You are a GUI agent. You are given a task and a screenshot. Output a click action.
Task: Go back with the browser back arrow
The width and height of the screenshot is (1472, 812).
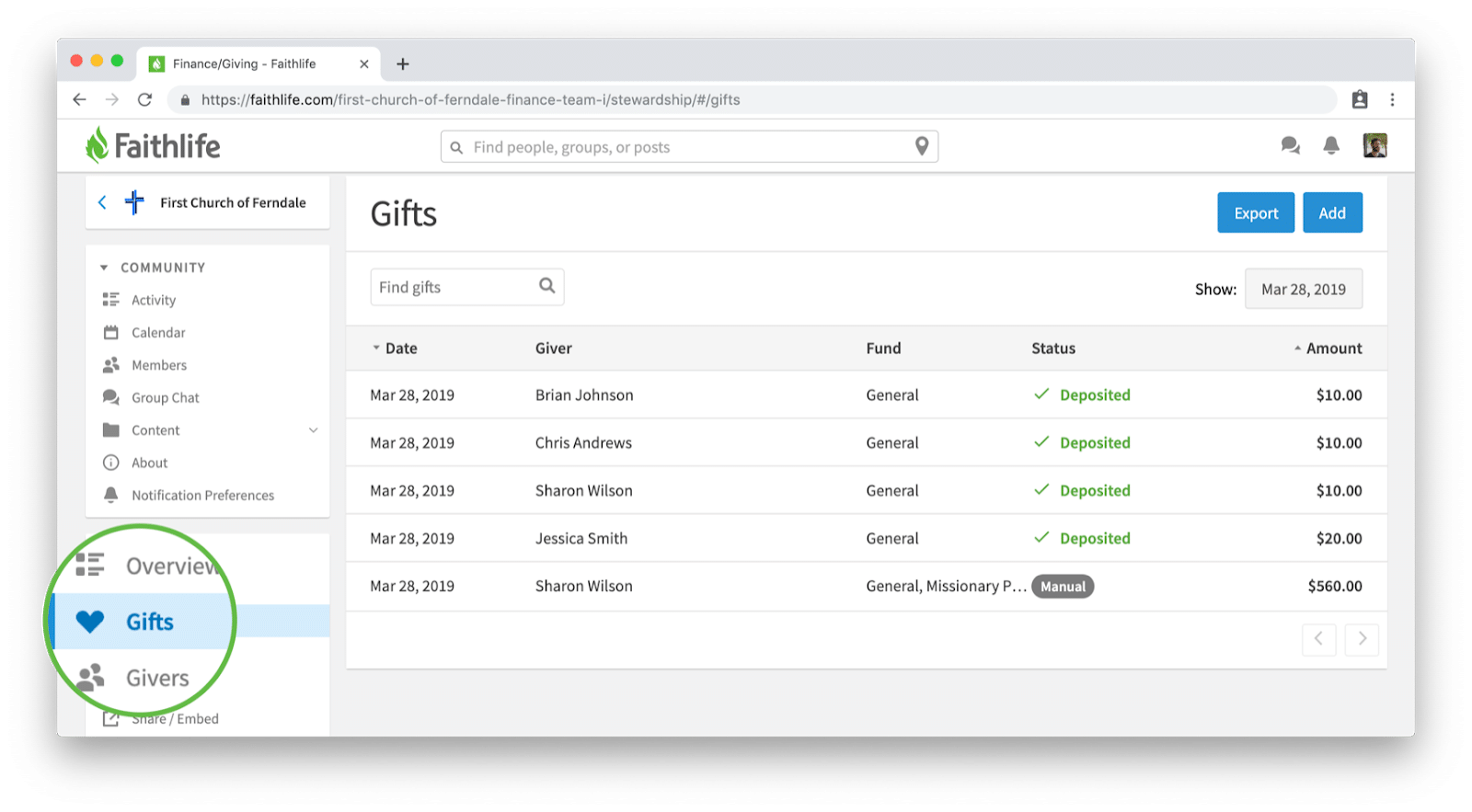pos(80,99)
